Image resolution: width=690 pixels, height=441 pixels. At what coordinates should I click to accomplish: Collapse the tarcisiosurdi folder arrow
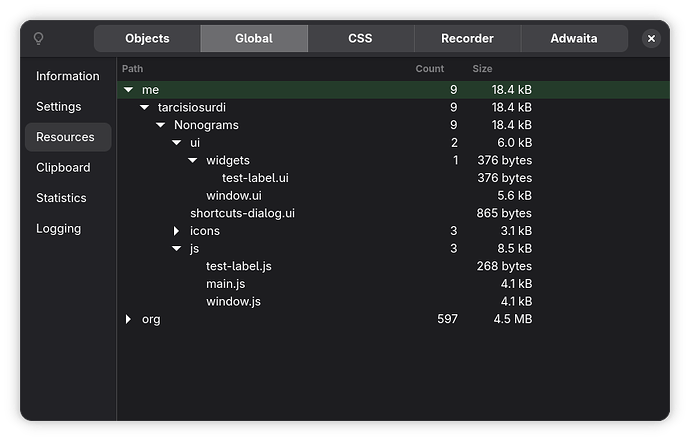pyautogui.click(x=144, y=108)
